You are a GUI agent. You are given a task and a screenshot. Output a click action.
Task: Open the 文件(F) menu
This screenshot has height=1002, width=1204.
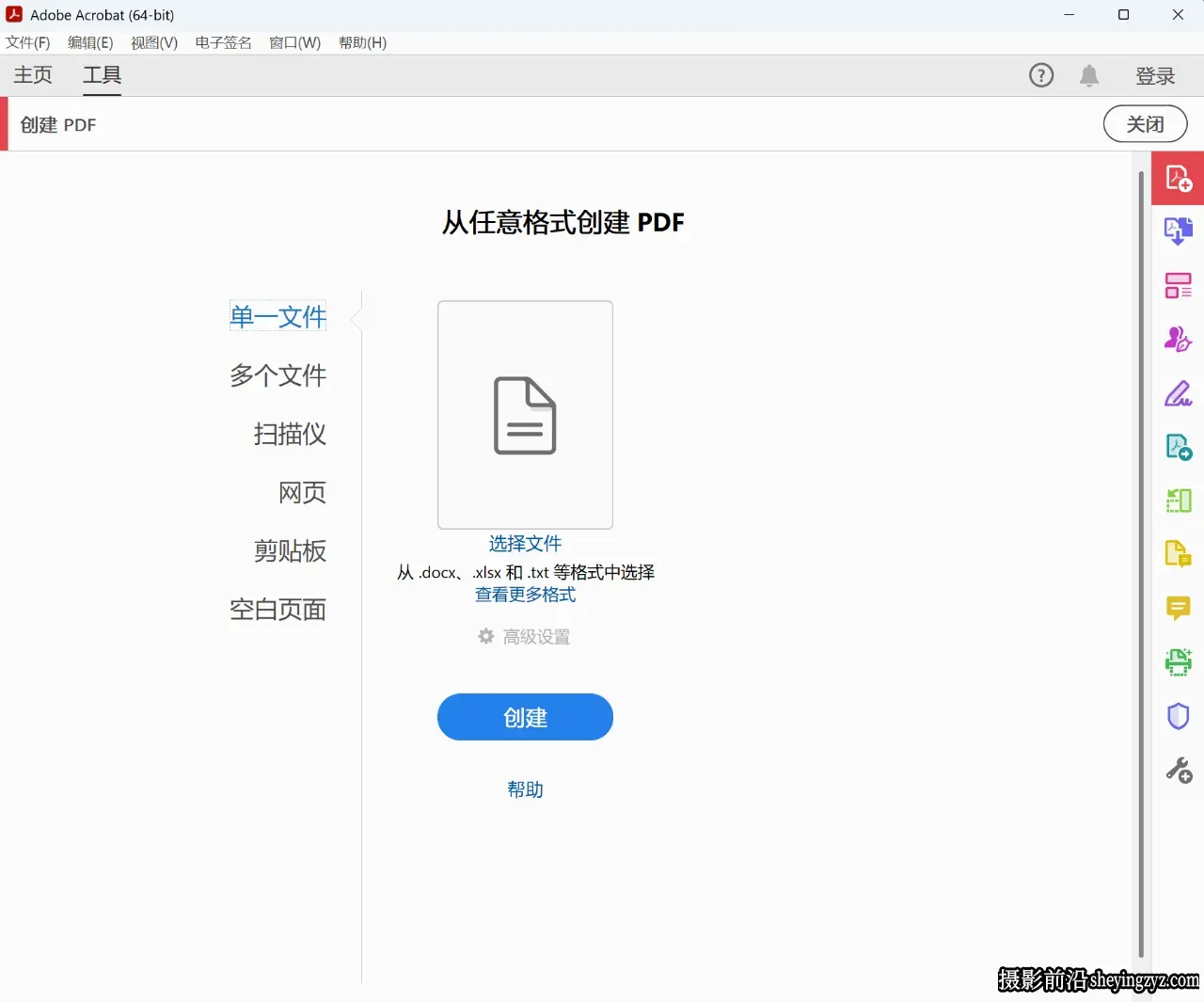(x=27, y=42)
